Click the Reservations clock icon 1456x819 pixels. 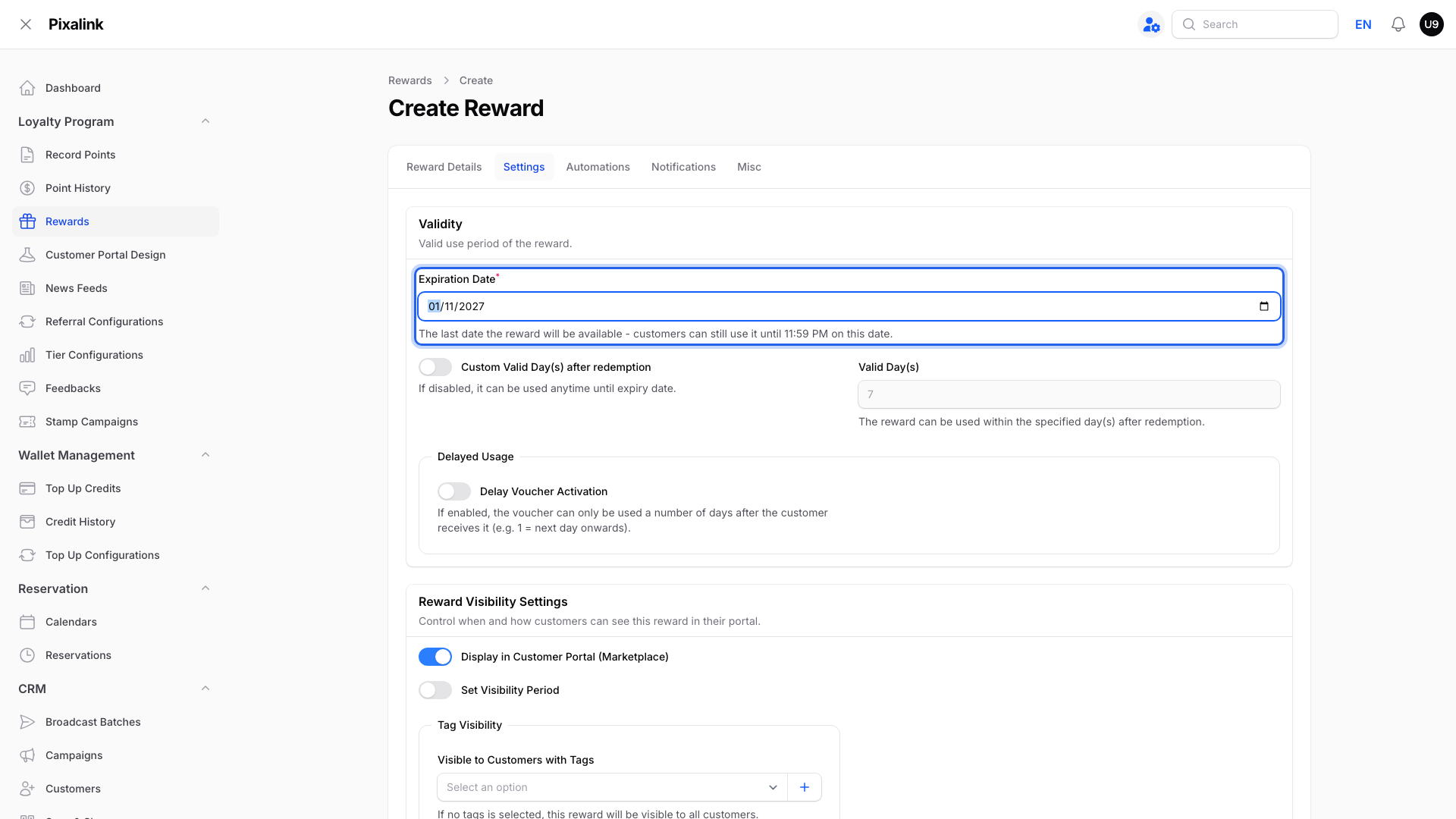27,655
